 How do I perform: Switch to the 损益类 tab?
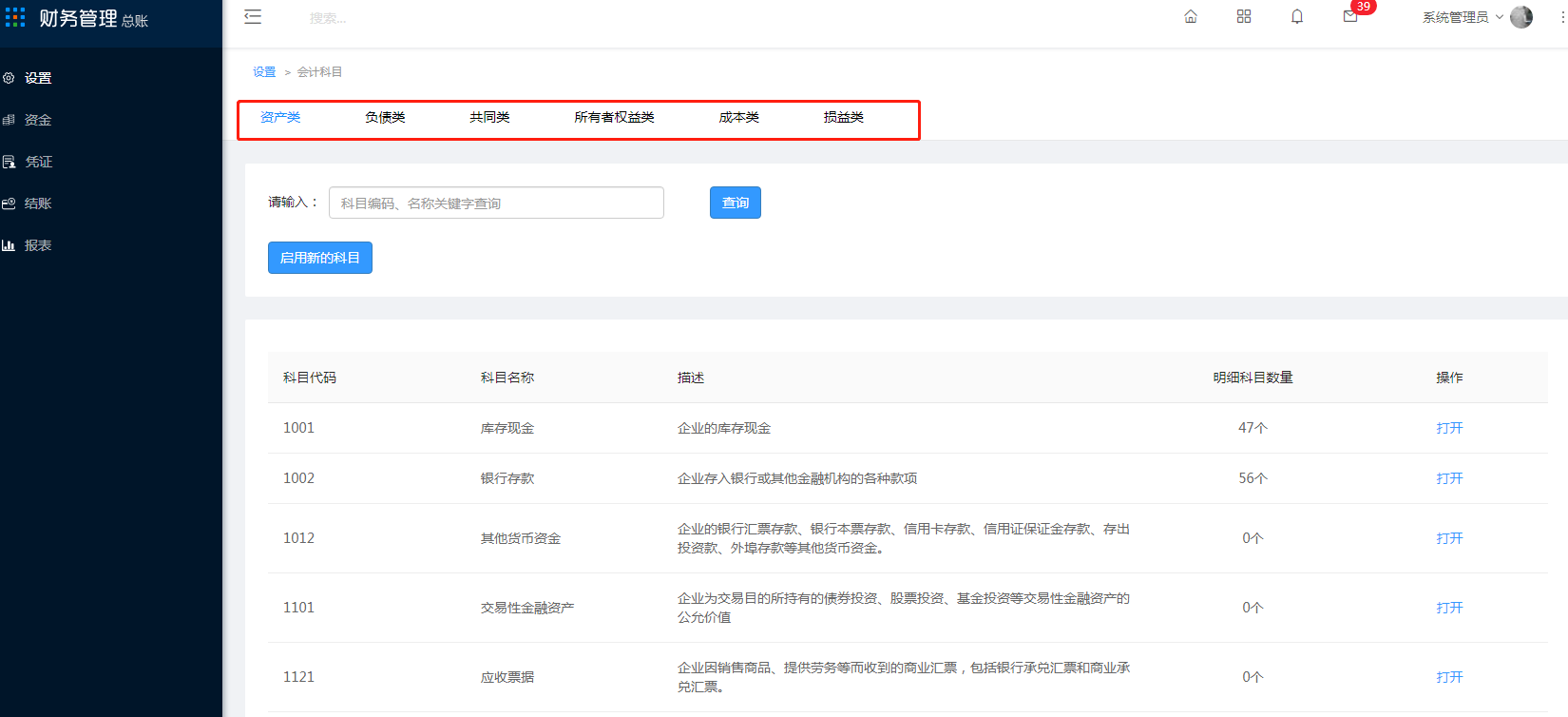coord(843,118)
